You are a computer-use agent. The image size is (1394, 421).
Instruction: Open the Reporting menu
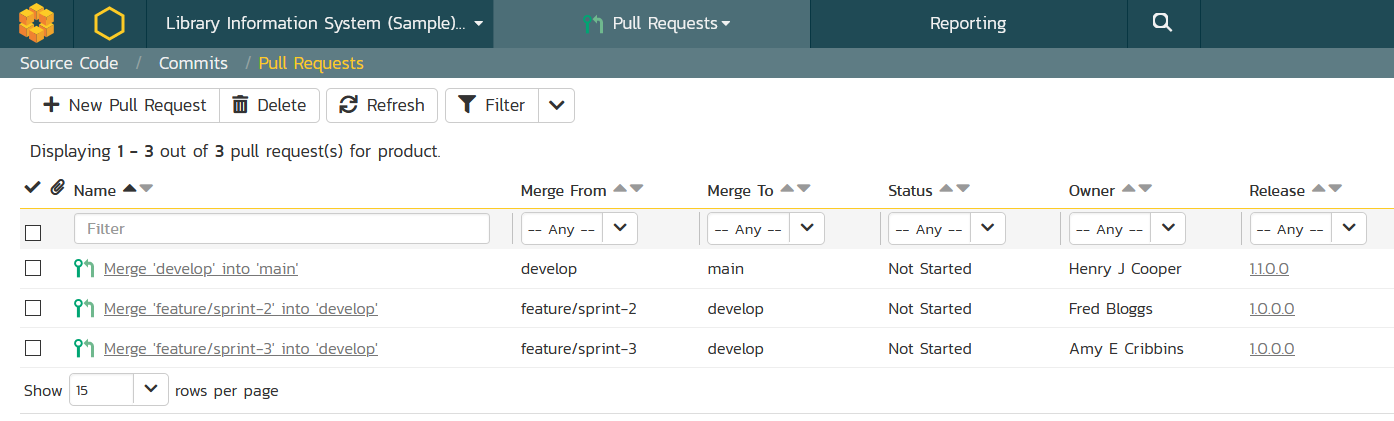tap(967, 23)
